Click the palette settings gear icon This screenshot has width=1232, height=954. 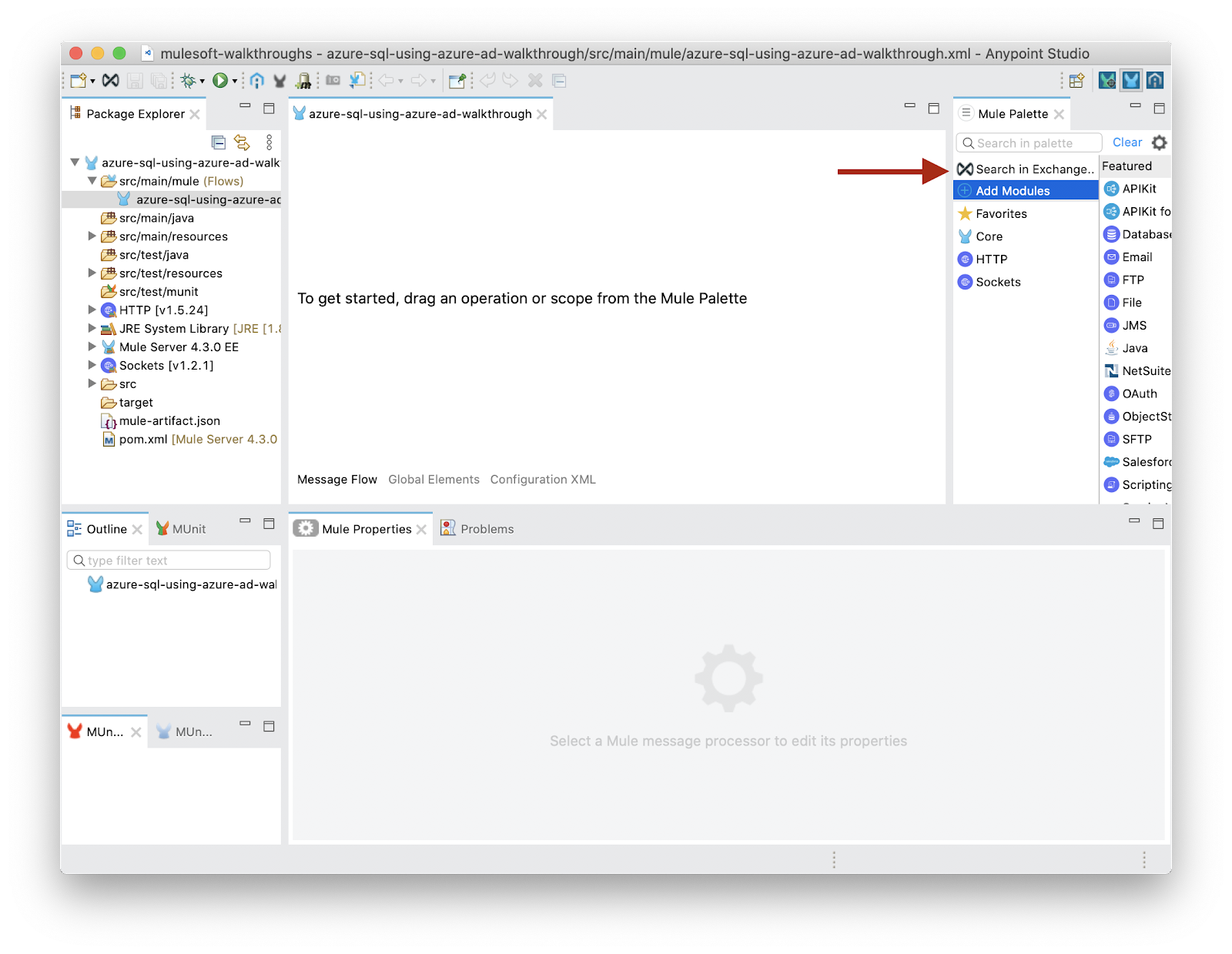click(1159, 142)
